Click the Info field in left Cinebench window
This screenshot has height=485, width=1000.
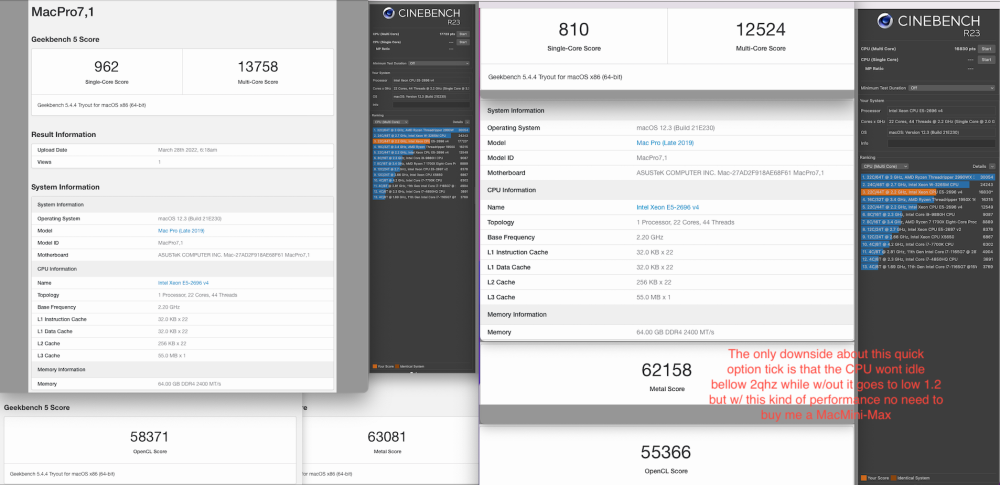tap(431, 105)
